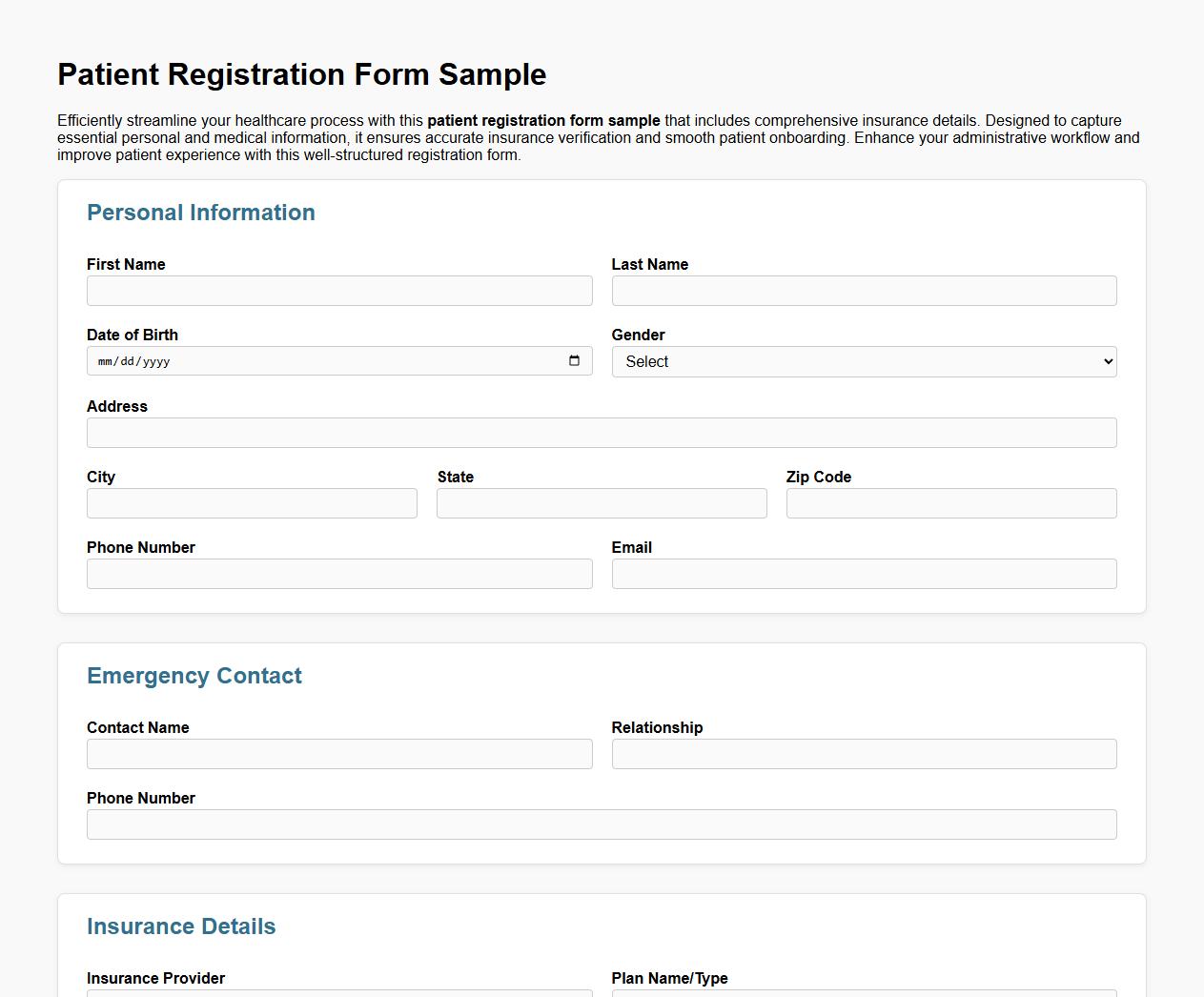Viewport: 1204px width, 997px height.
Task: Click the Personal Information section heading
Action: pyautogui.click(x=201, y=213)
